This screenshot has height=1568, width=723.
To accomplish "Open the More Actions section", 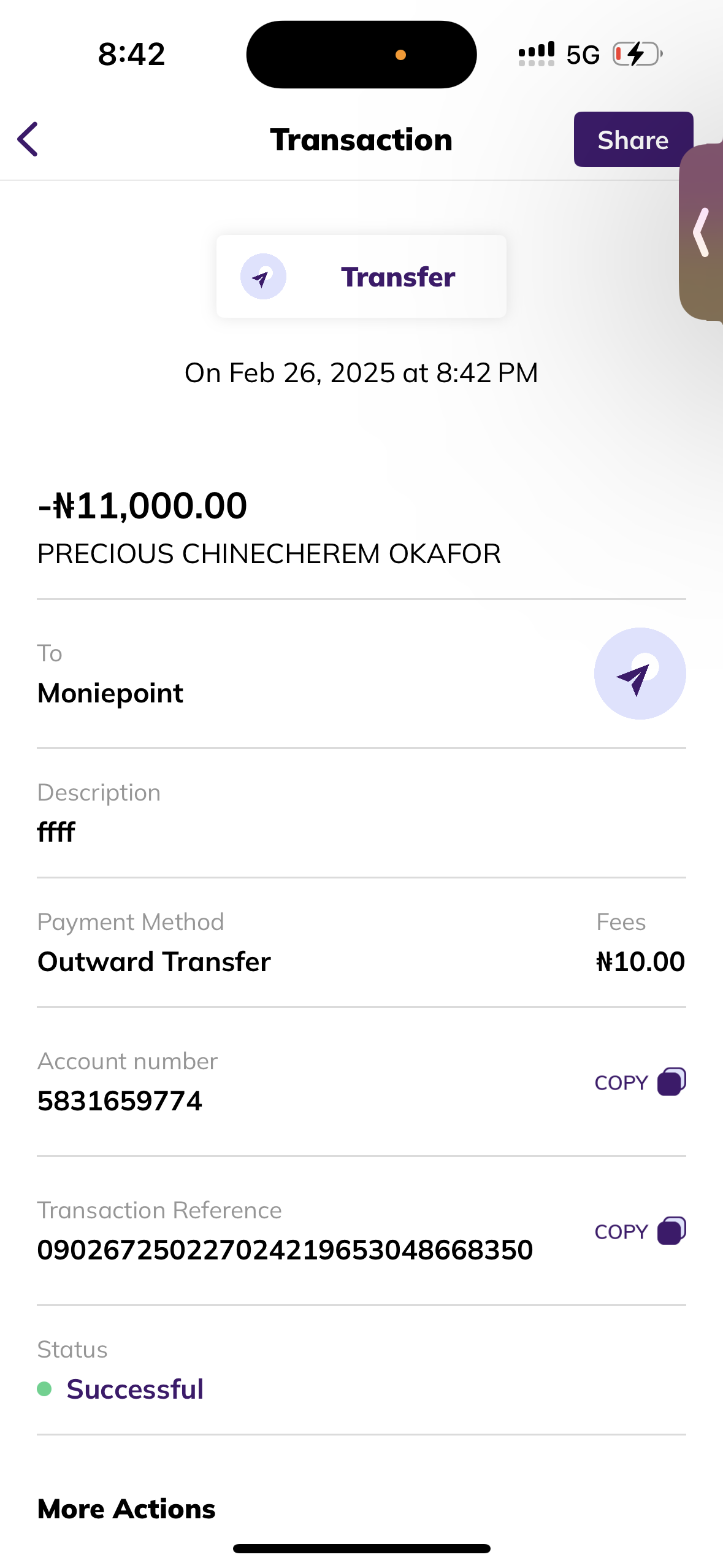I will (x=126, y=1508).
